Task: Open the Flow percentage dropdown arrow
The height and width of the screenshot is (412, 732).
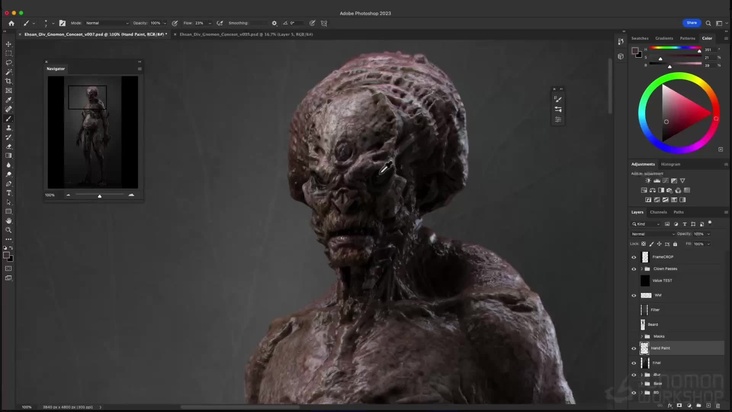Action: tap(210, 23)
